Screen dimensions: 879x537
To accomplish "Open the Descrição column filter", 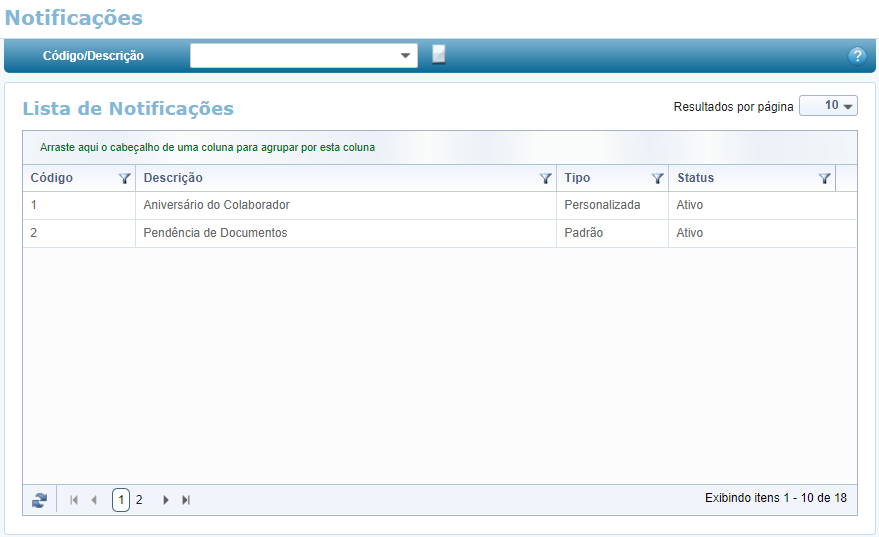I will point(545,179).
